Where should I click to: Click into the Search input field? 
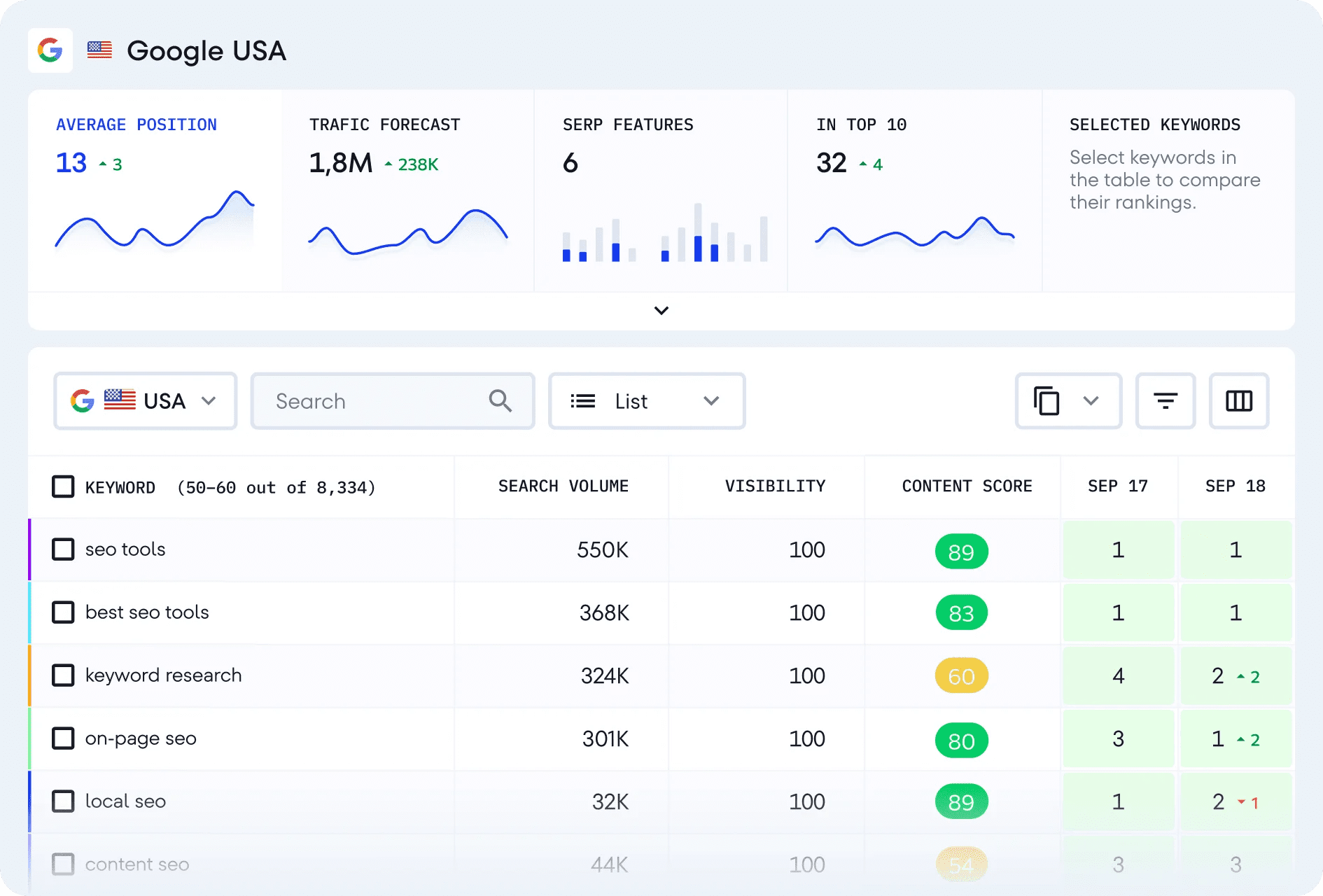pos(371,401)
